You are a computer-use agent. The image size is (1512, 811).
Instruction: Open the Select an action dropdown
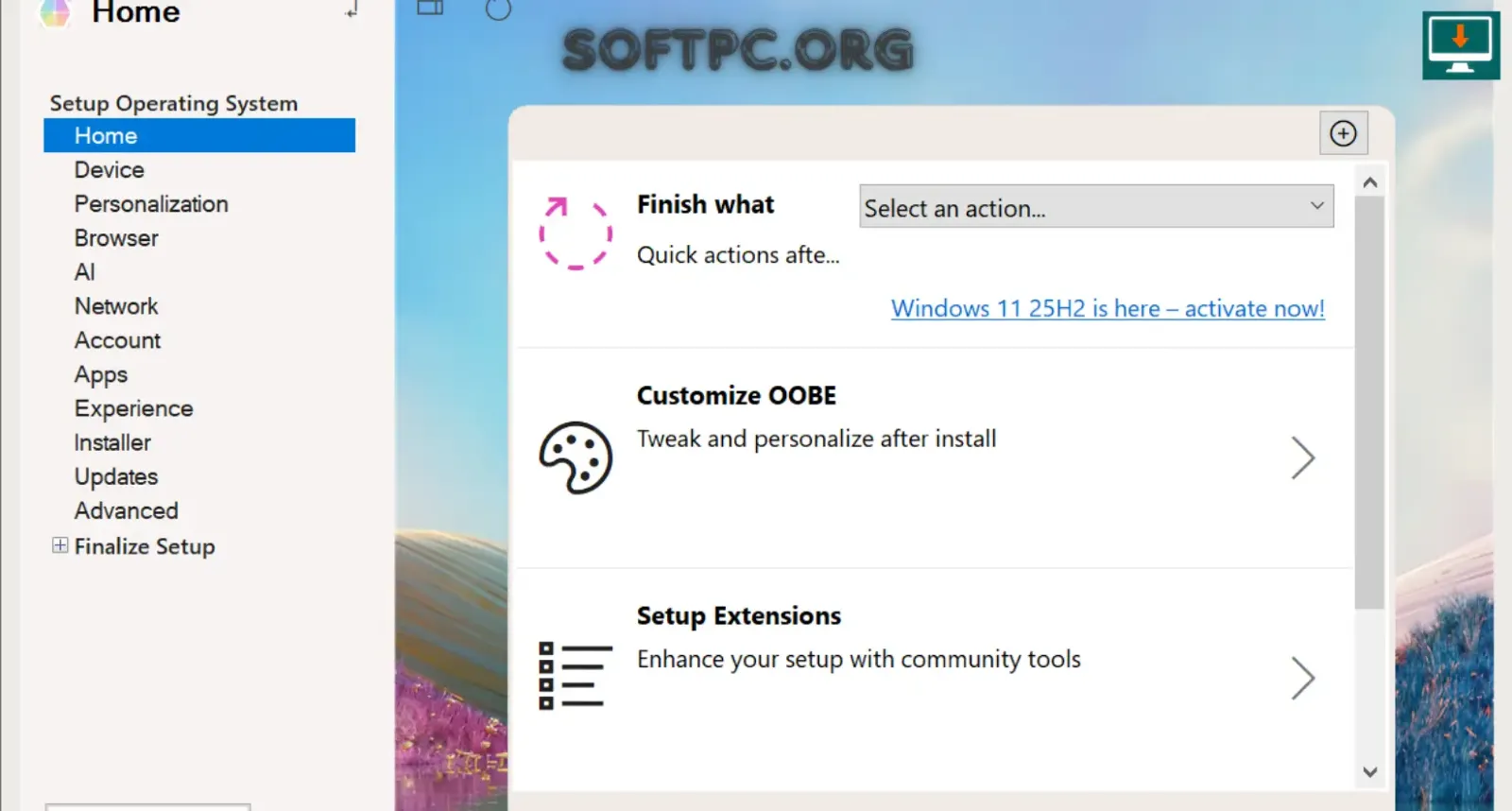(1096, 206)
